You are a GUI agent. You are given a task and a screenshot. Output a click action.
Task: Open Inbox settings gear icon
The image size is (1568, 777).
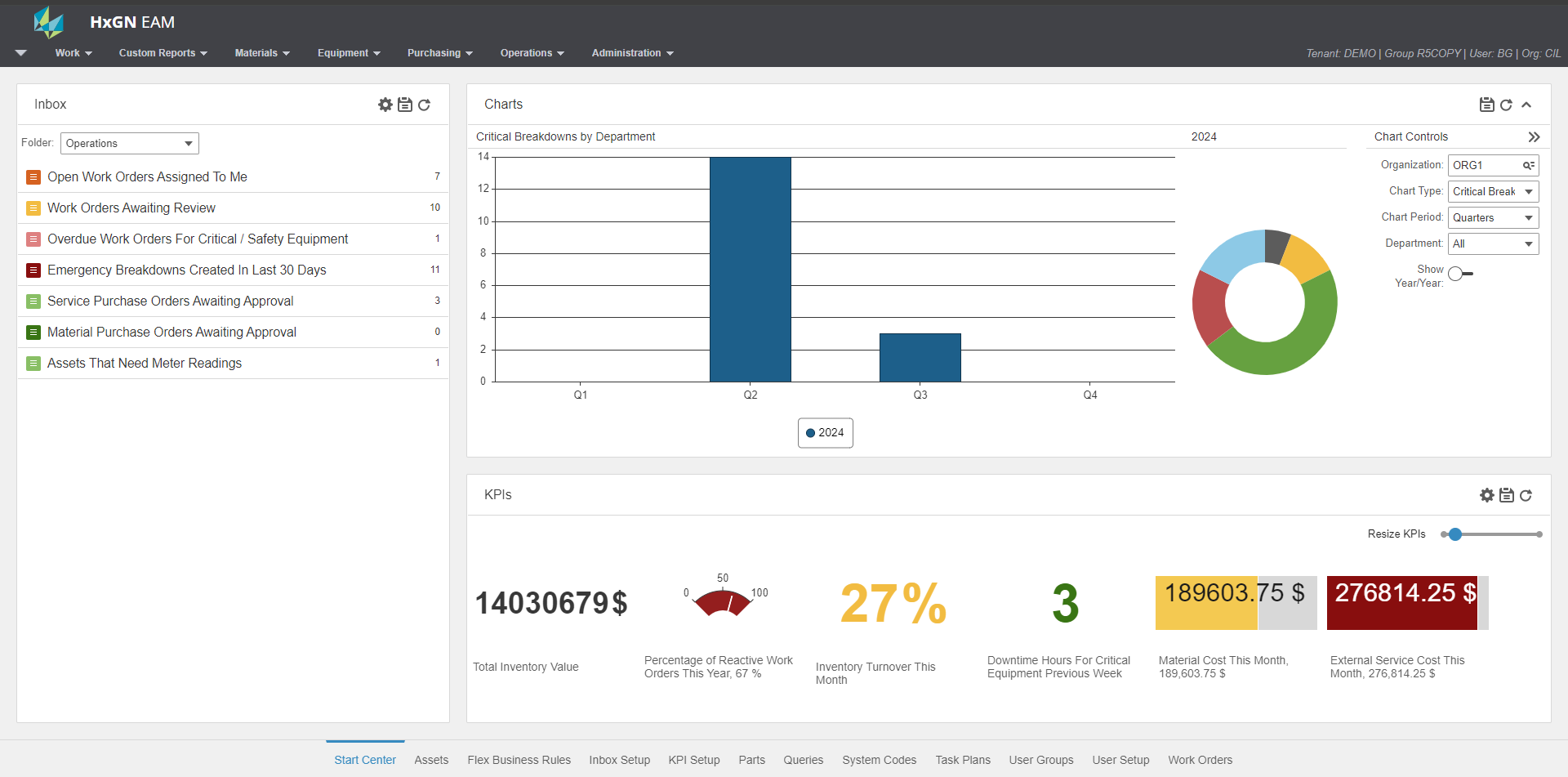(x=385, y=105)
